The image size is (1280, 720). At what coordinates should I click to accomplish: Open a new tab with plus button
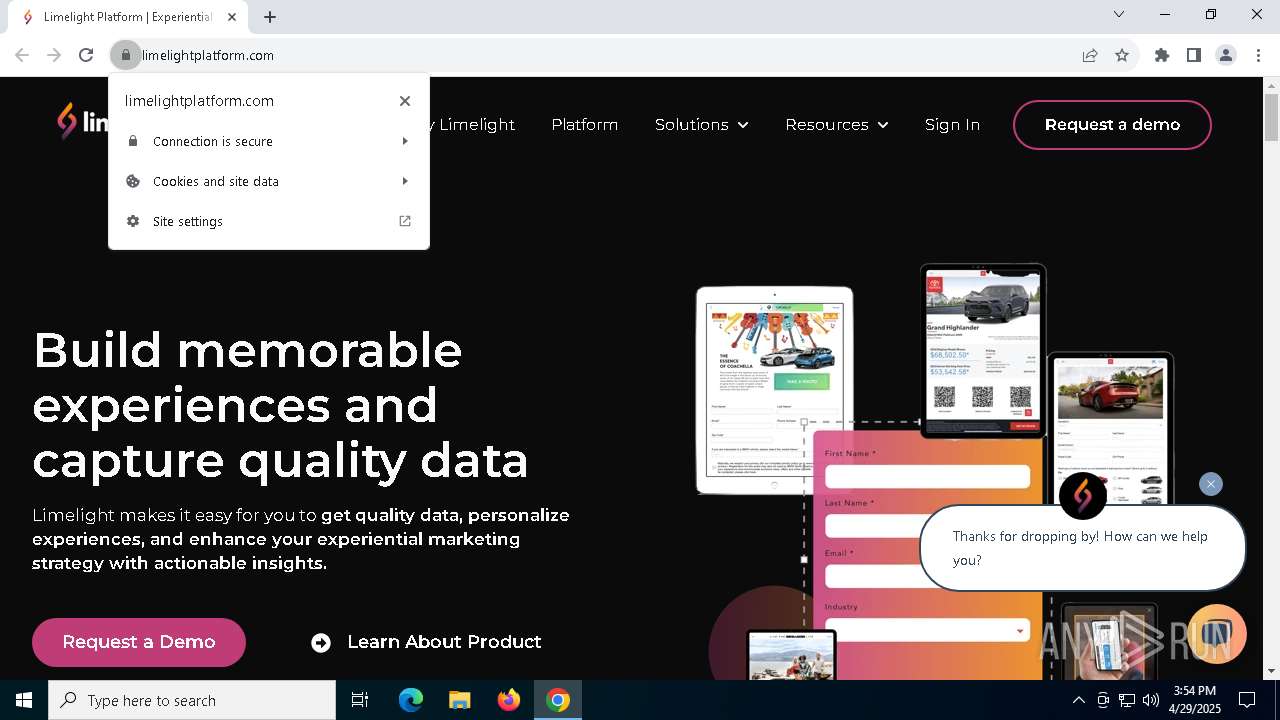(270, 17)
